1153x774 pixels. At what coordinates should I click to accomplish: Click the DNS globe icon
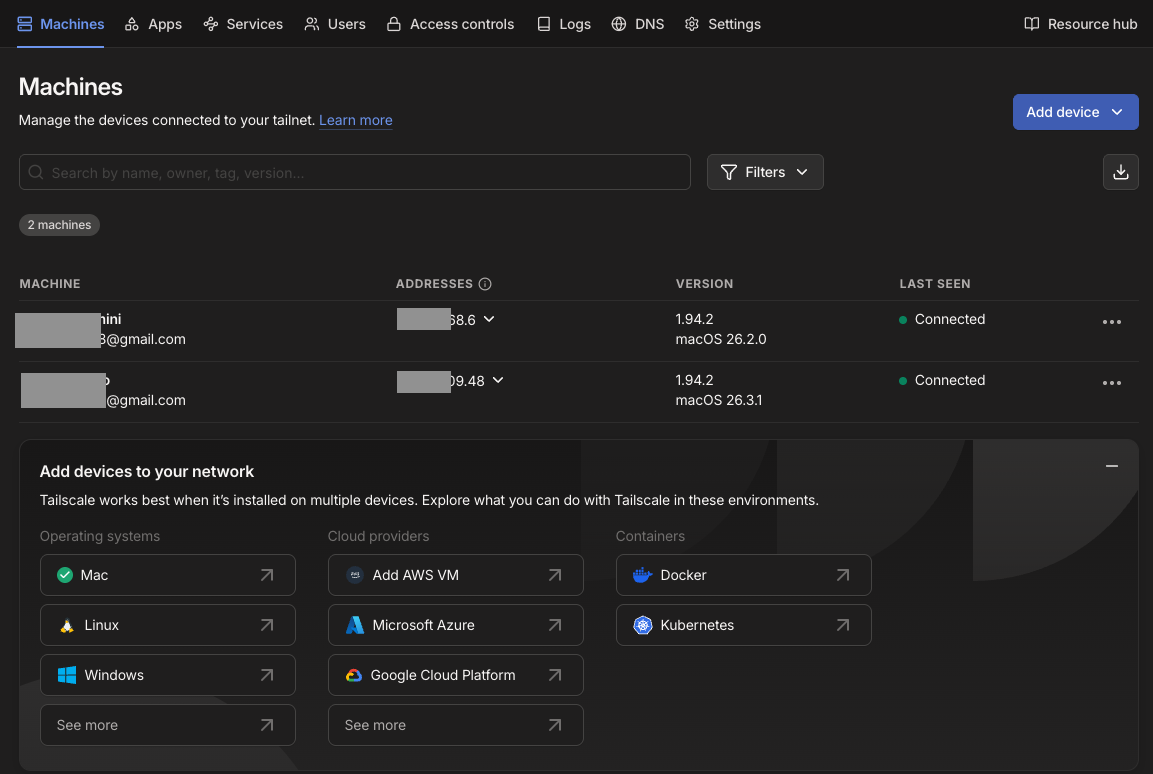point(618,24)
